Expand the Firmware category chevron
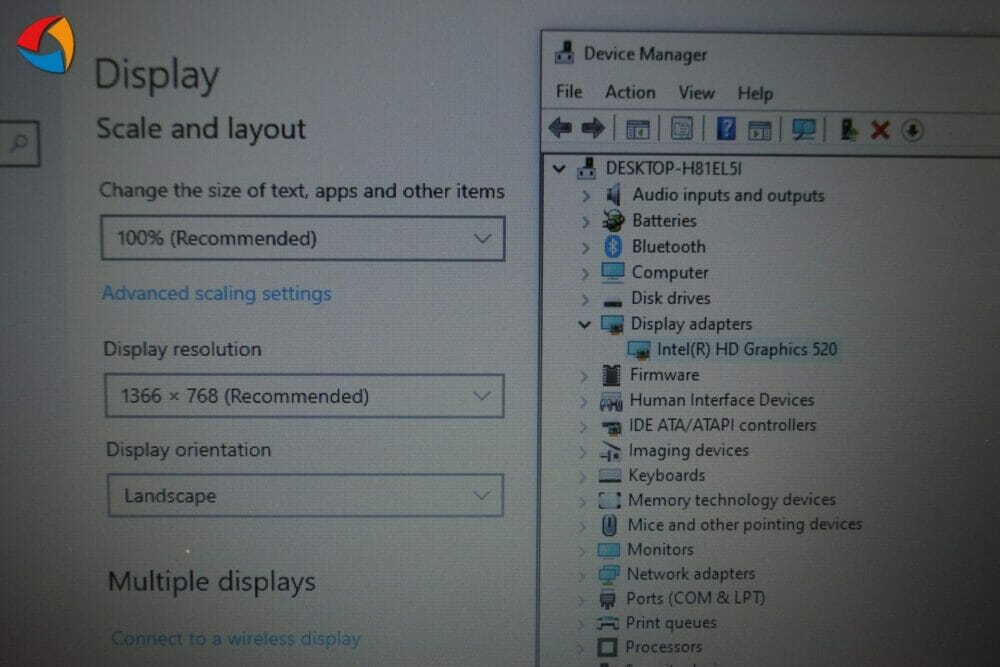The image size is (1000, 667). tap(584, 376)
